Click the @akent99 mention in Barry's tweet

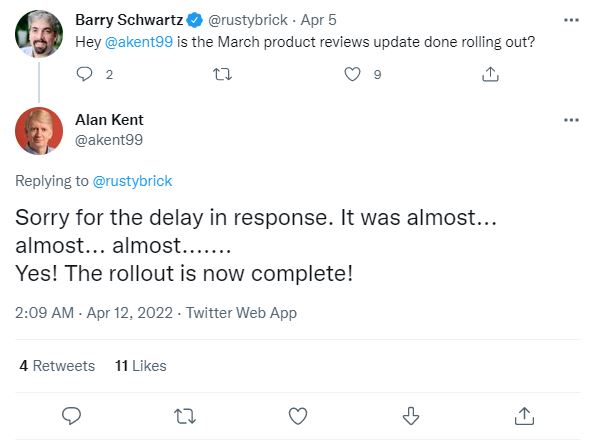[x=139, y=42]
